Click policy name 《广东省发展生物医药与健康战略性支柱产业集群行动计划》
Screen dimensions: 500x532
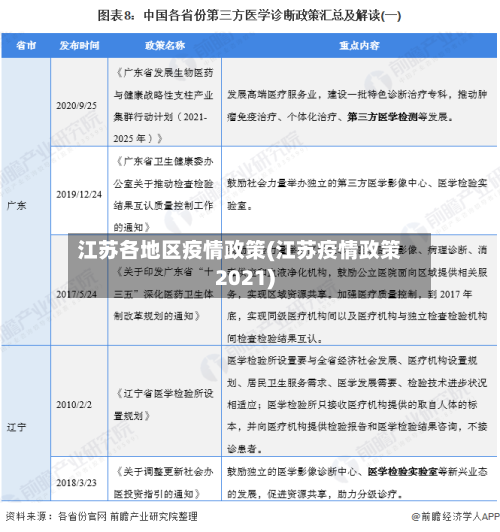[x=164, y=106]
